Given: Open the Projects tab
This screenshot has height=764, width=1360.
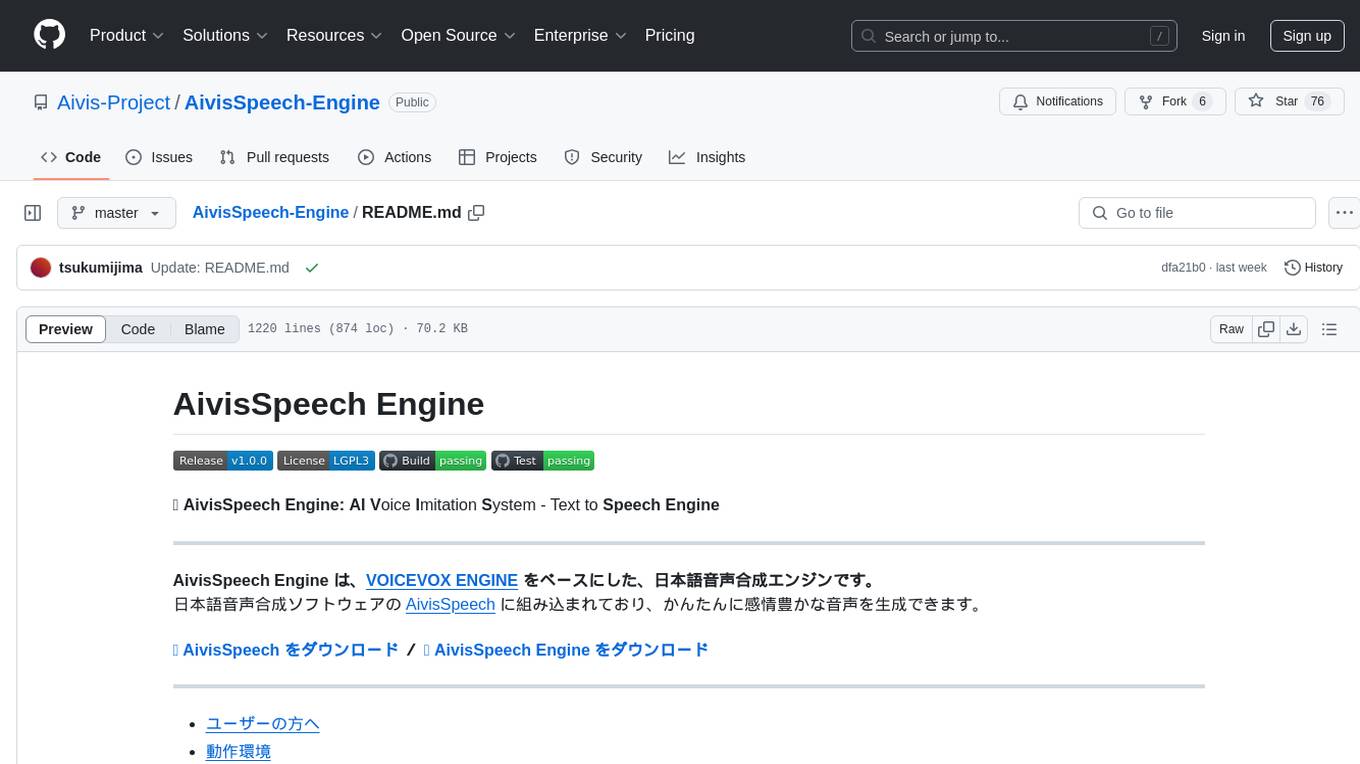Looking at the screenshot, I should (498, 157).
